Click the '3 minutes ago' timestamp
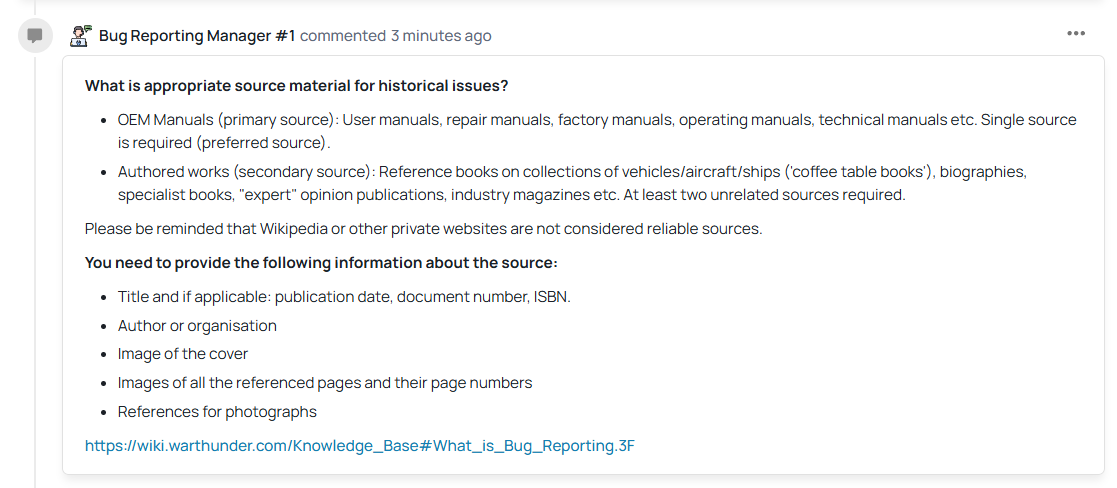1117x488 pixels. [x=441, y=36]
